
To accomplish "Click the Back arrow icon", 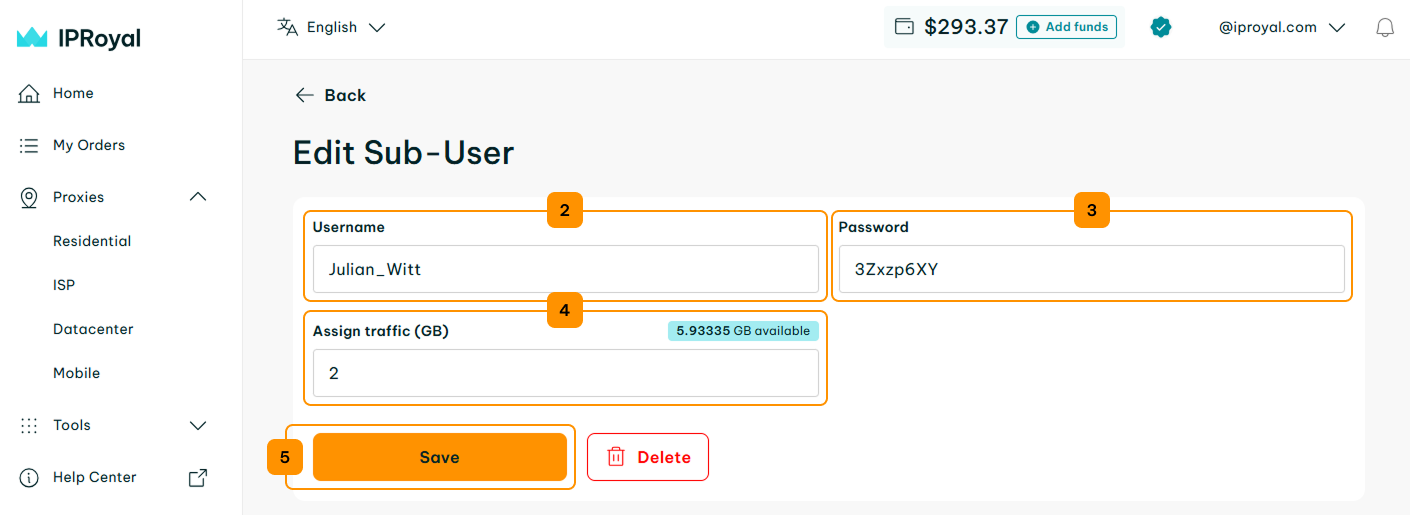I will click(x=305, y=95).
